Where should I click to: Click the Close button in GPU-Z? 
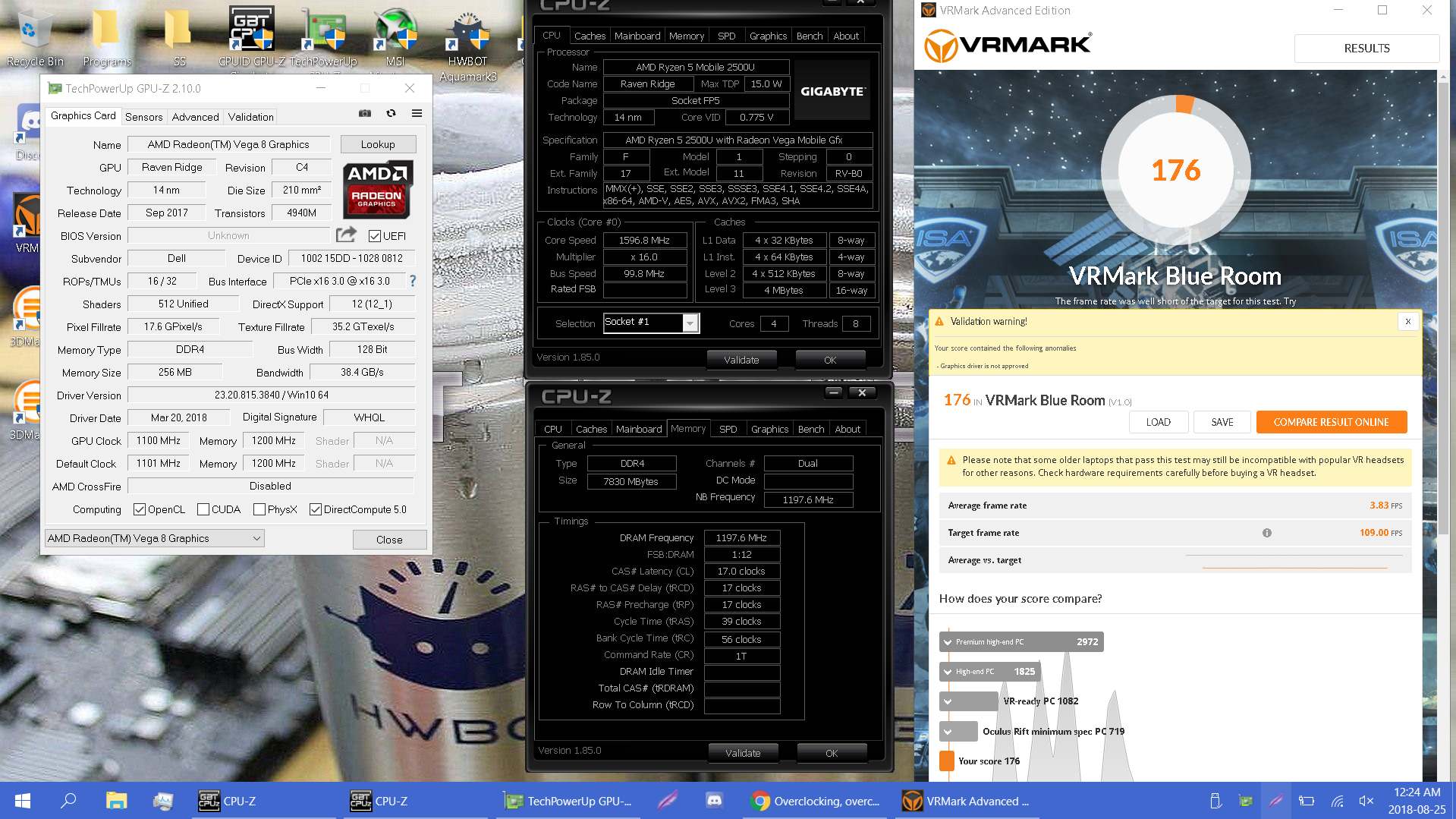click(x=389, y=540)
